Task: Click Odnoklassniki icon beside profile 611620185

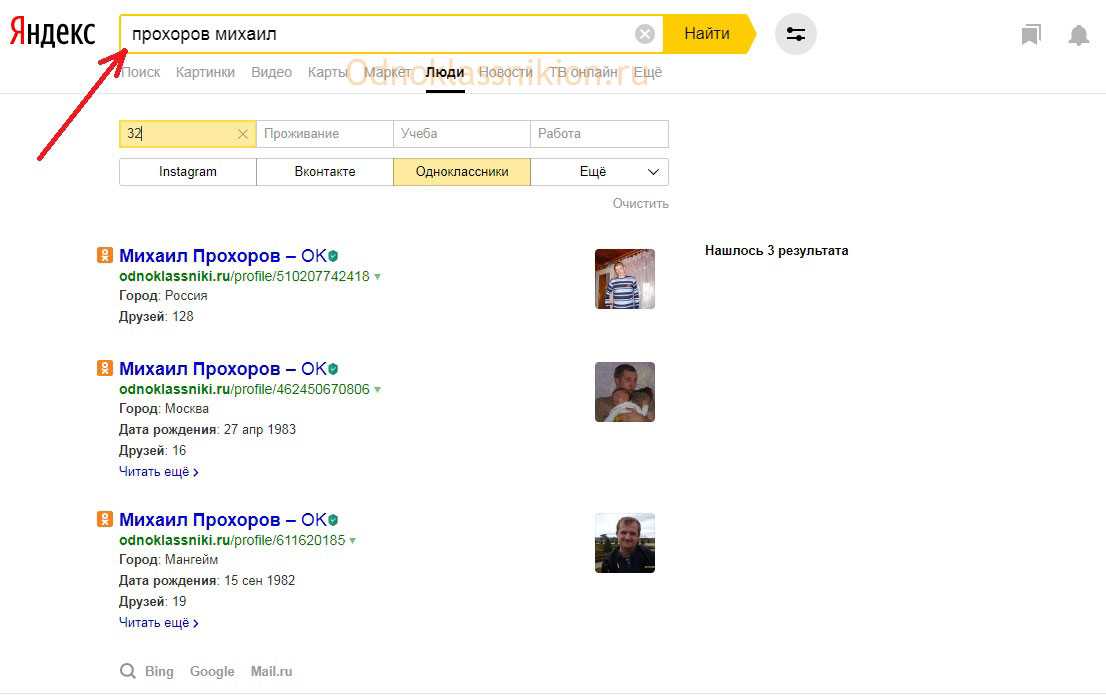Action: [105, 519]
